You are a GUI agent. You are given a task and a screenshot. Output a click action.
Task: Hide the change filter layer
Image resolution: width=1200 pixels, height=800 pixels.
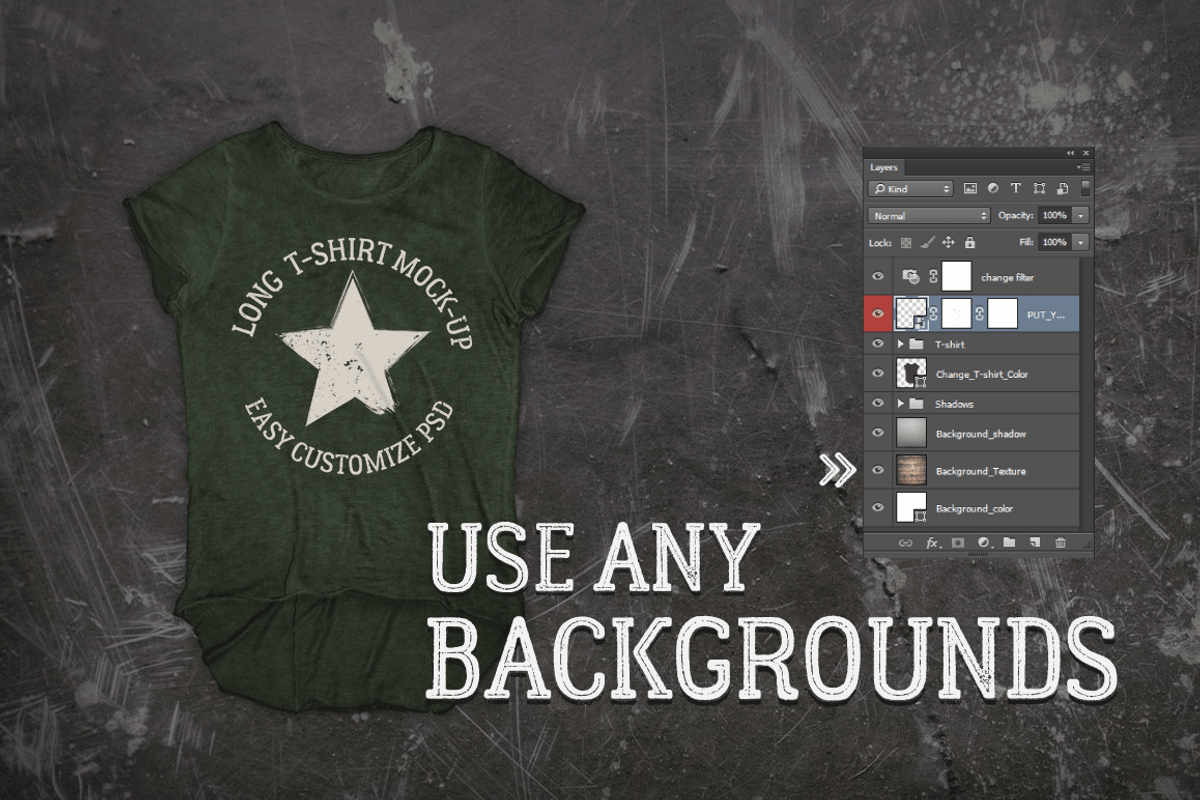coord(878,276)
